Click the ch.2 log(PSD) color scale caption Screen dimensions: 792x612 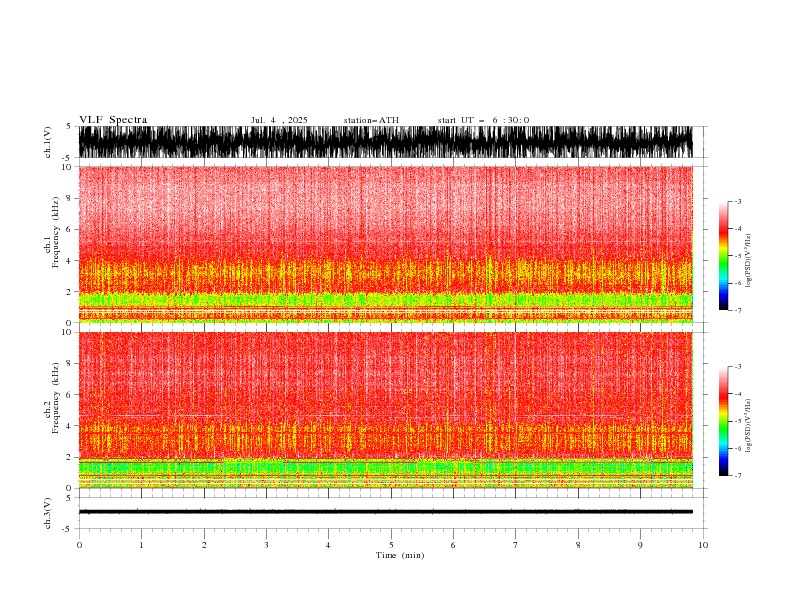pyautogui.click(x=748, y=426)
